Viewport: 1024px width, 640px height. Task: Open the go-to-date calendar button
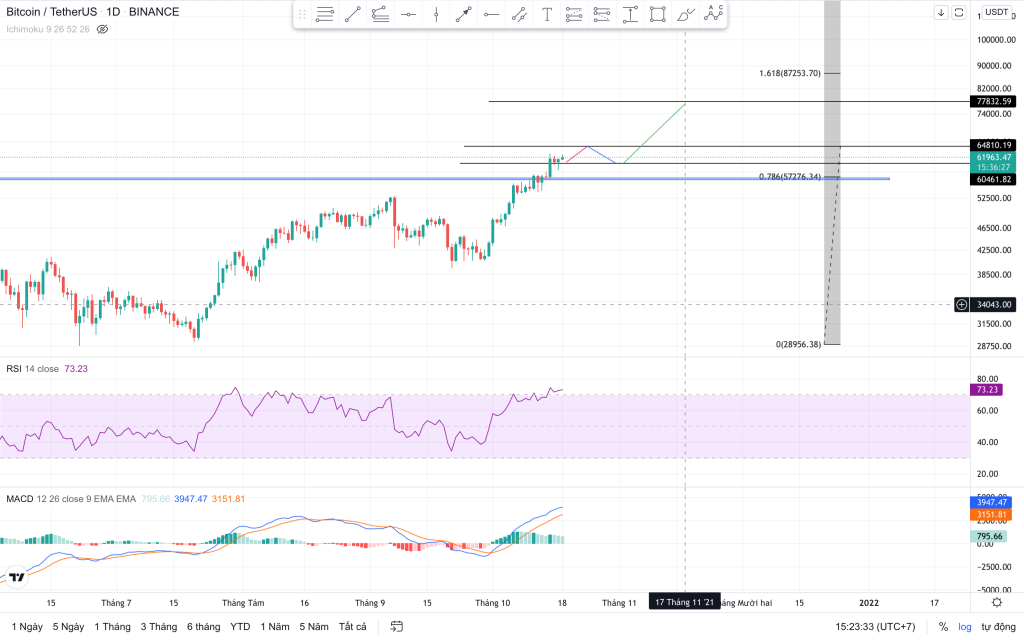click(x=397, y=626)
